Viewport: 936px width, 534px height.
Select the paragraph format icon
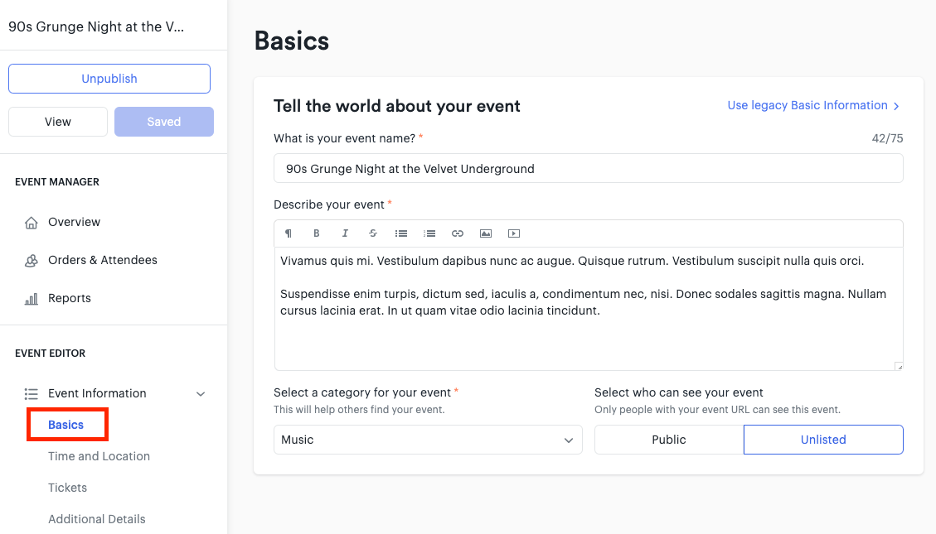[x=288, y=233]
